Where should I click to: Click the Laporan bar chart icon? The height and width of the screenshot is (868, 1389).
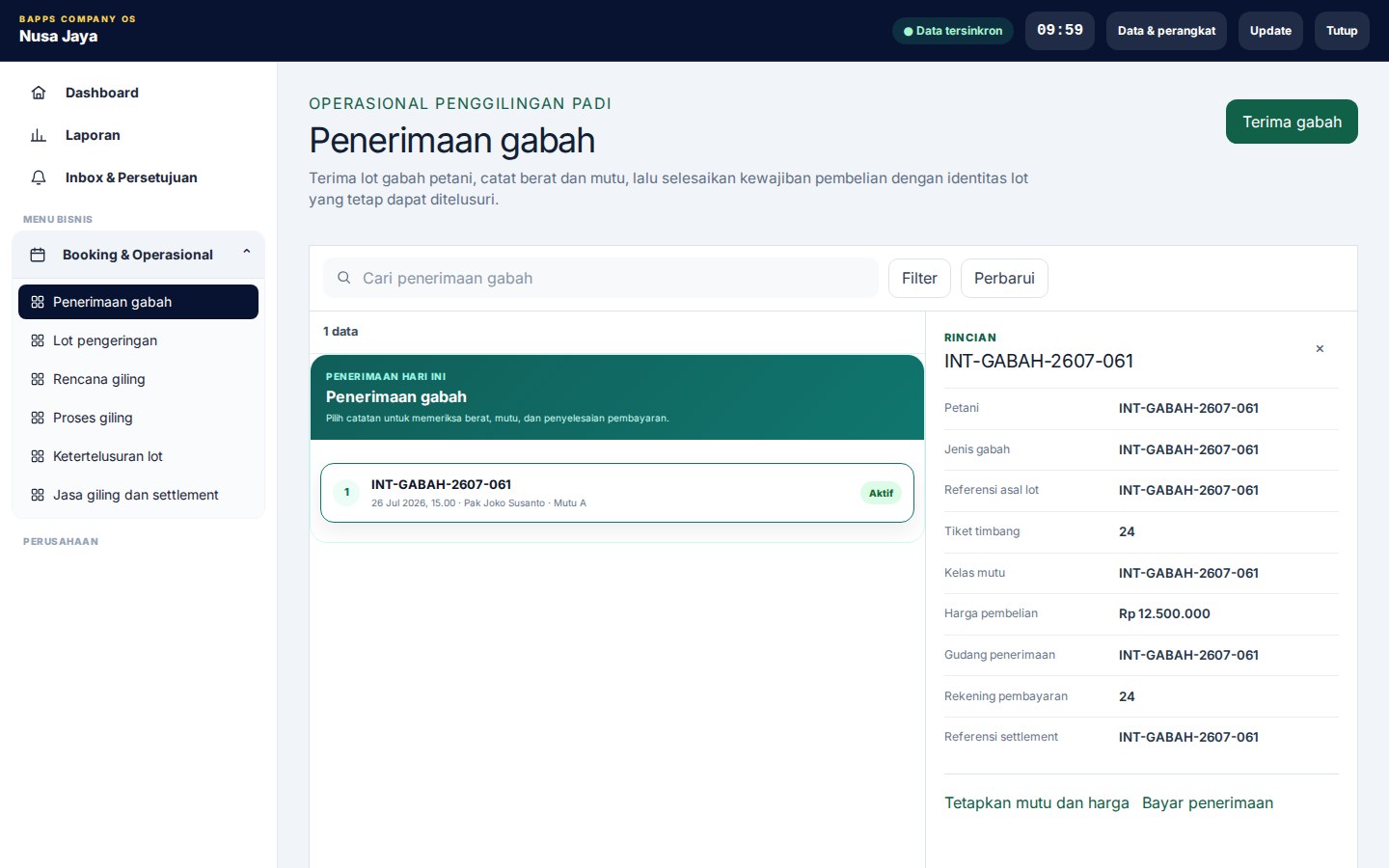pos(39,135)
